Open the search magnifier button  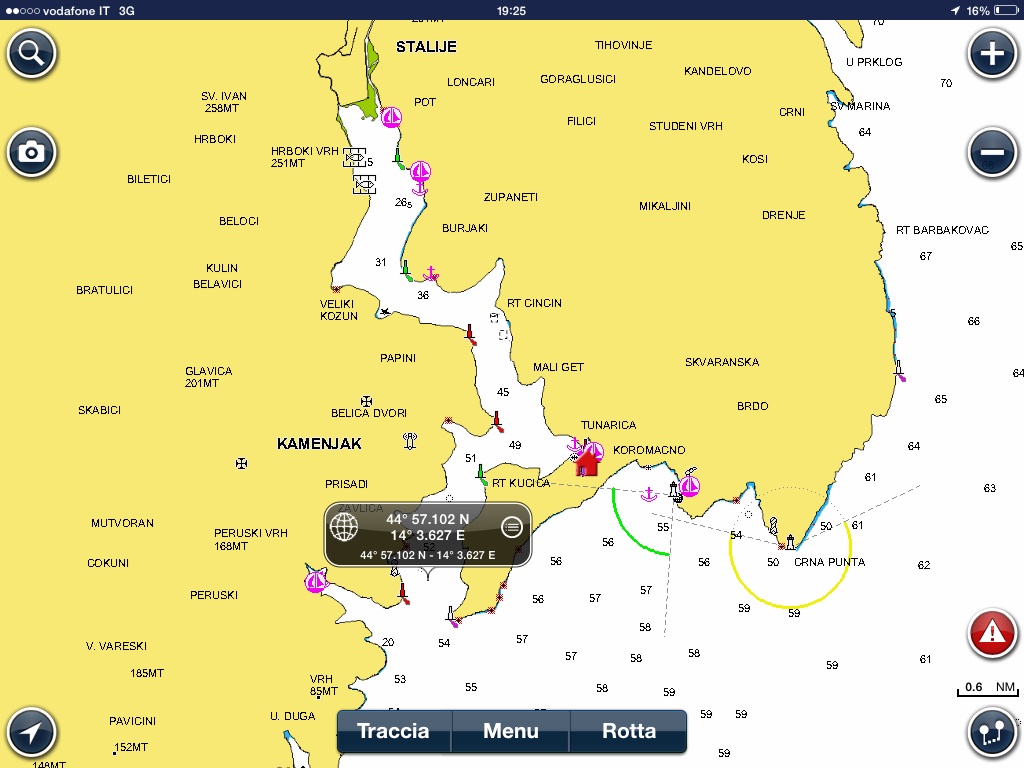click(31, 53)
